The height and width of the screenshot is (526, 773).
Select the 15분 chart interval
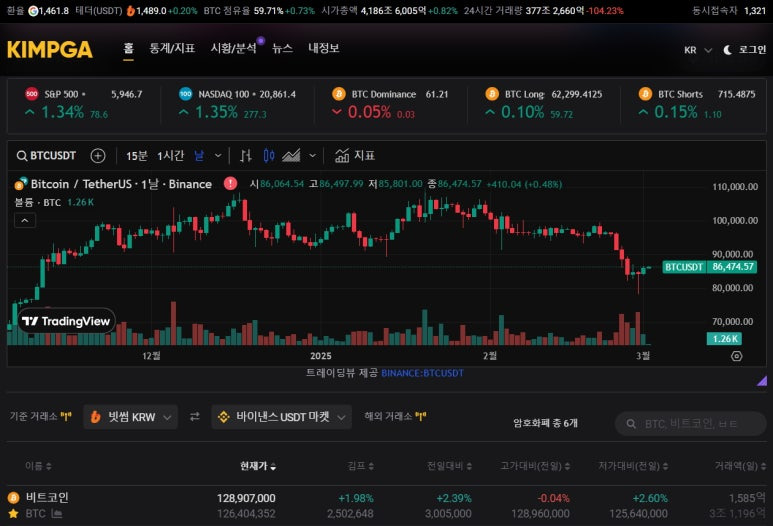click(137, 156)
